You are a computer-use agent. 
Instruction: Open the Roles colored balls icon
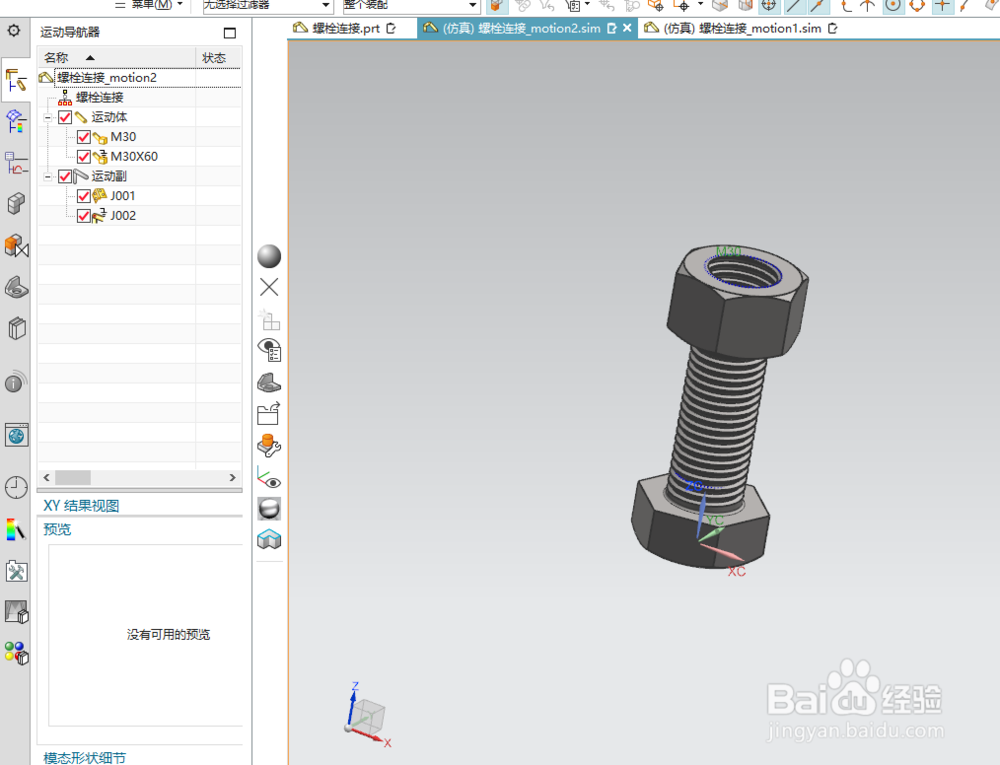17,653
